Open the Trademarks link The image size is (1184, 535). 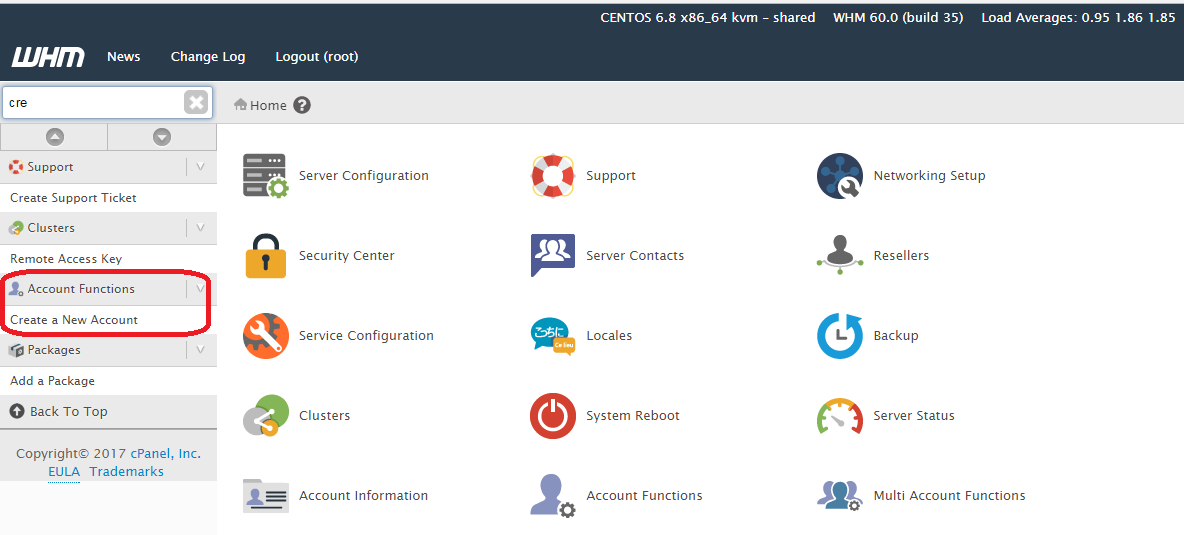126,472
